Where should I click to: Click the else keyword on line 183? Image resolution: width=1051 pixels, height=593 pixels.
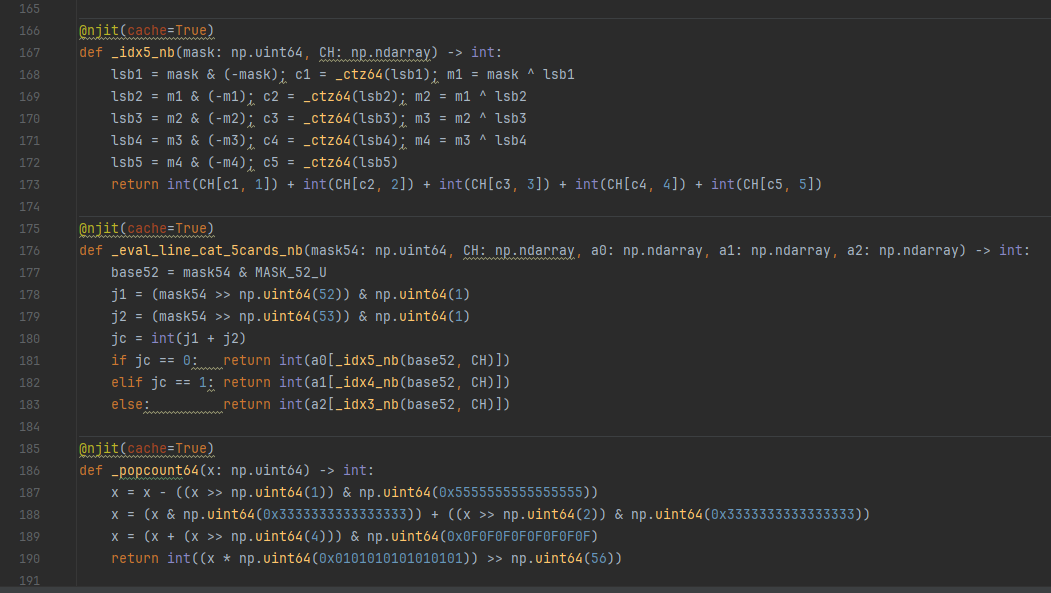pyautogui.click(x=127, y=405)
